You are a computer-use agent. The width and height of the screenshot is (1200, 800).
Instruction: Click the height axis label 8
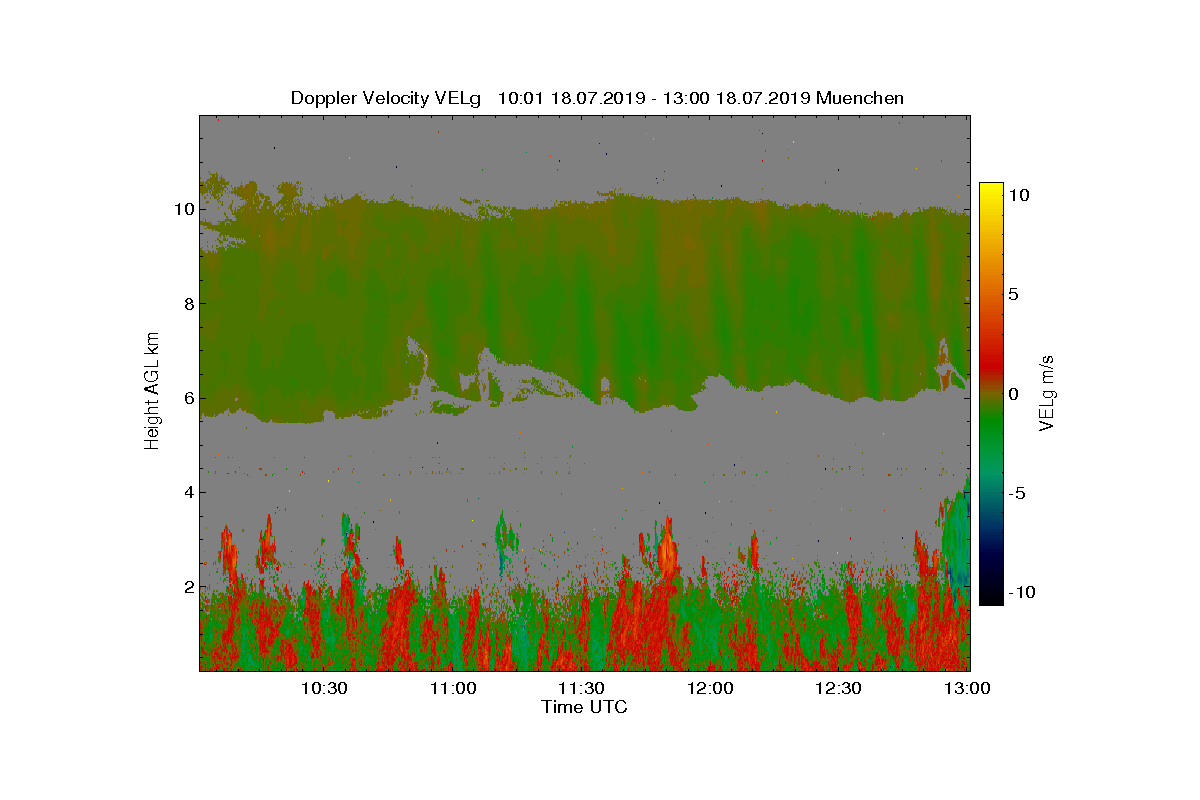click(x=188, y=303)
